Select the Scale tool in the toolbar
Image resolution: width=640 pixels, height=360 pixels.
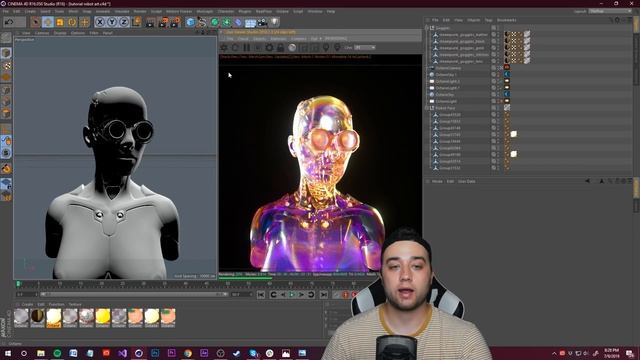[x=60, y=22]
